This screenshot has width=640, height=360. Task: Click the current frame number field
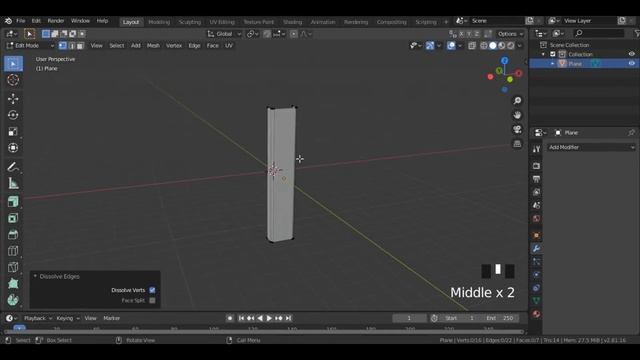pyautogui.click(x=409, y=318)
